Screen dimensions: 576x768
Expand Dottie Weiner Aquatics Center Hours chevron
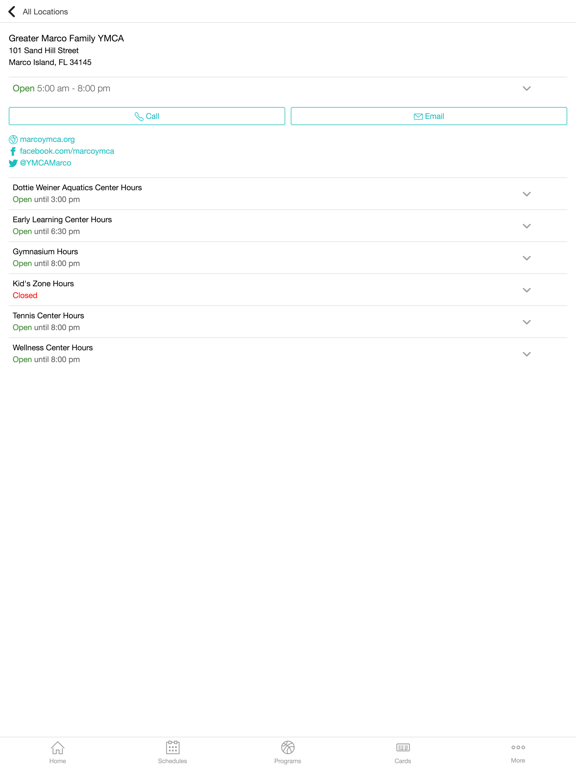tap(527, 194)
